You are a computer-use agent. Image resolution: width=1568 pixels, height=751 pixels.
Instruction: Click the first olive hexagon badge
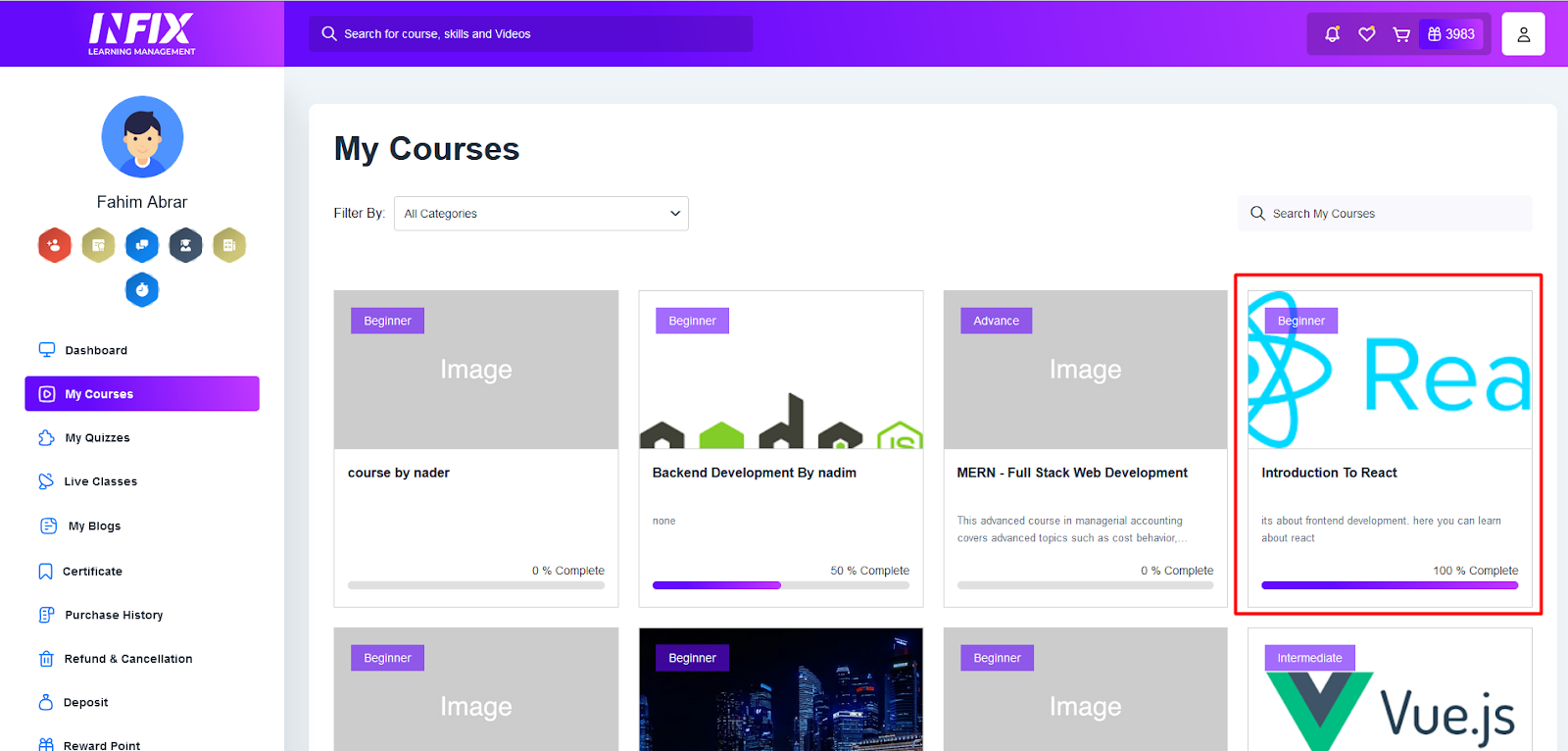point(98,245)
